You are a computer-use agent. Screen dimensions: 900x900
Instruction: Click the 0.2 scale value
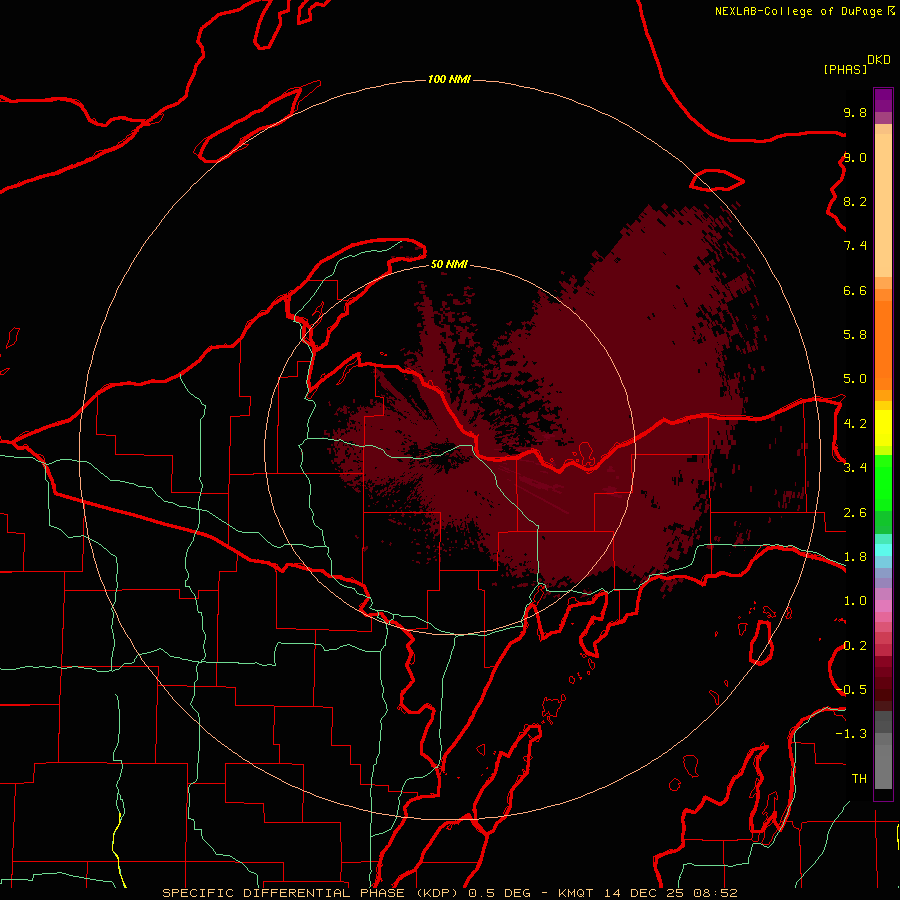855,646
